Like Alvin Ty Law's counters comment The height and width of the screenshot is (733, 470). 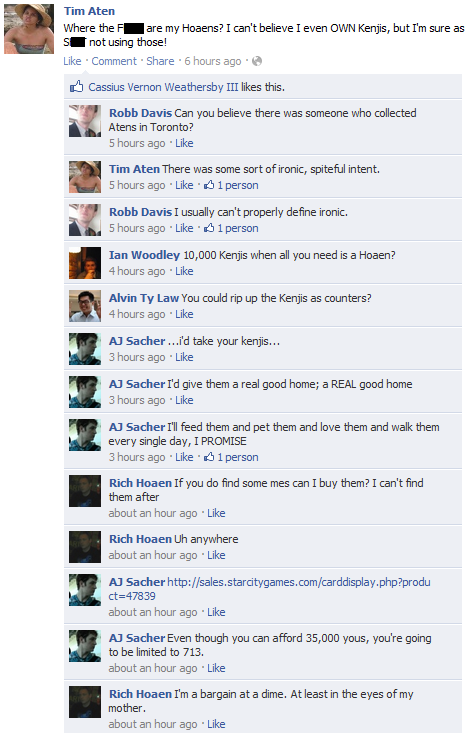pos(184,314)
